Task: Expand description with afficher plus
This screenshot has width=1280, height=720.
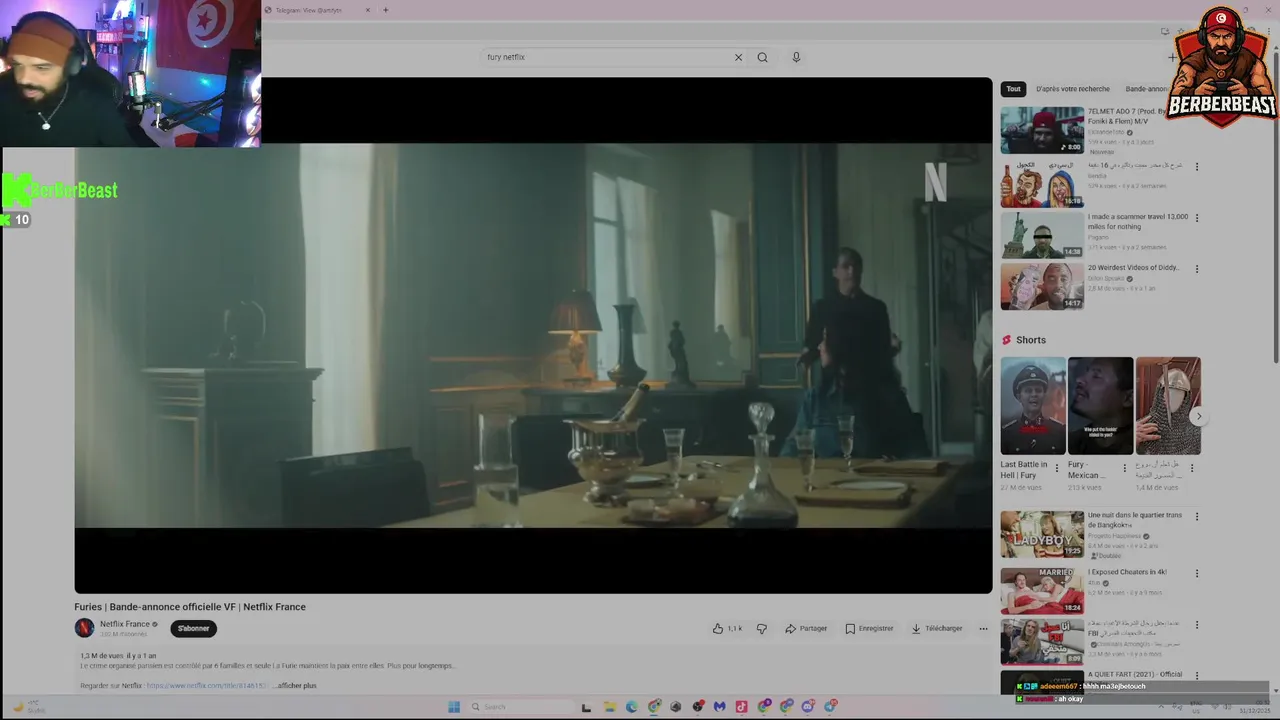Action: [x=295, y=685]
